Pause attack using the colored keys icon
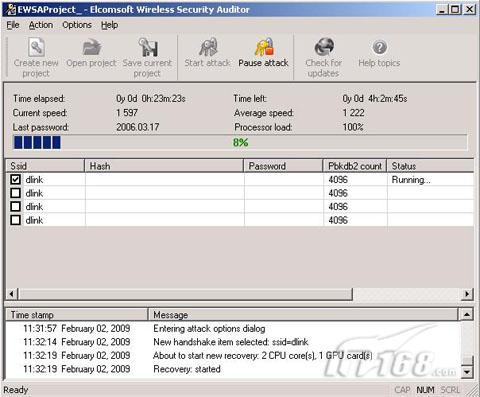 pyautogui.click(x=264, y=47)
